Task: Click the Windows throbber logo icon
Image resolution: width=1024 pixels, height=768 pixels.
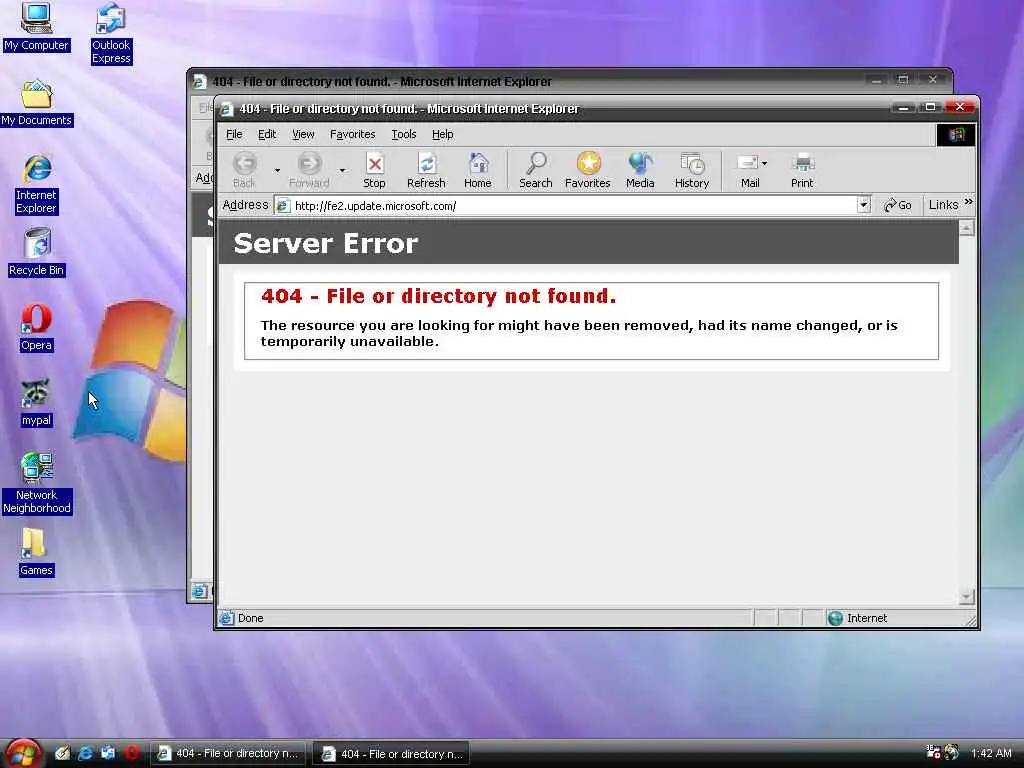Action: pyautogui.click(x=956, y=135)
